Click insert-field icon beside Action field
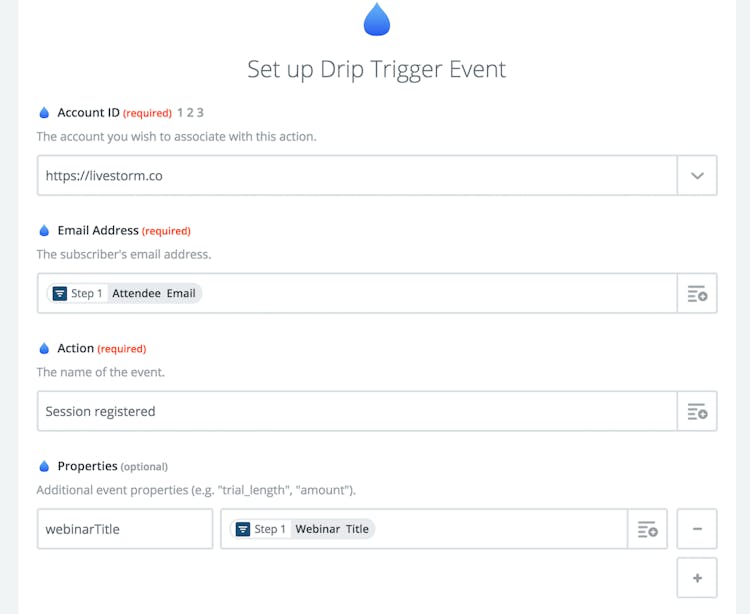Viewport: 750px width, 614px height. click(x=697, y=412)
